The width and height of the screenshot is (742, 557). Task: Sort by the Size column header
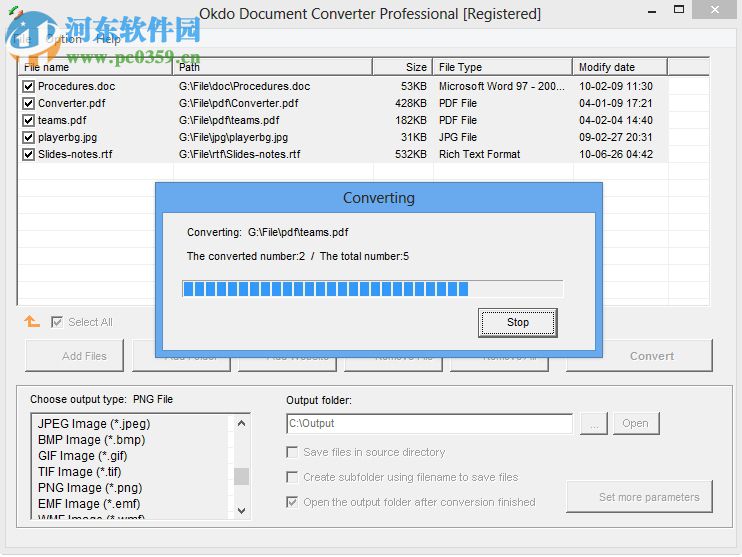pyautogui.click(x=403, y=67)
